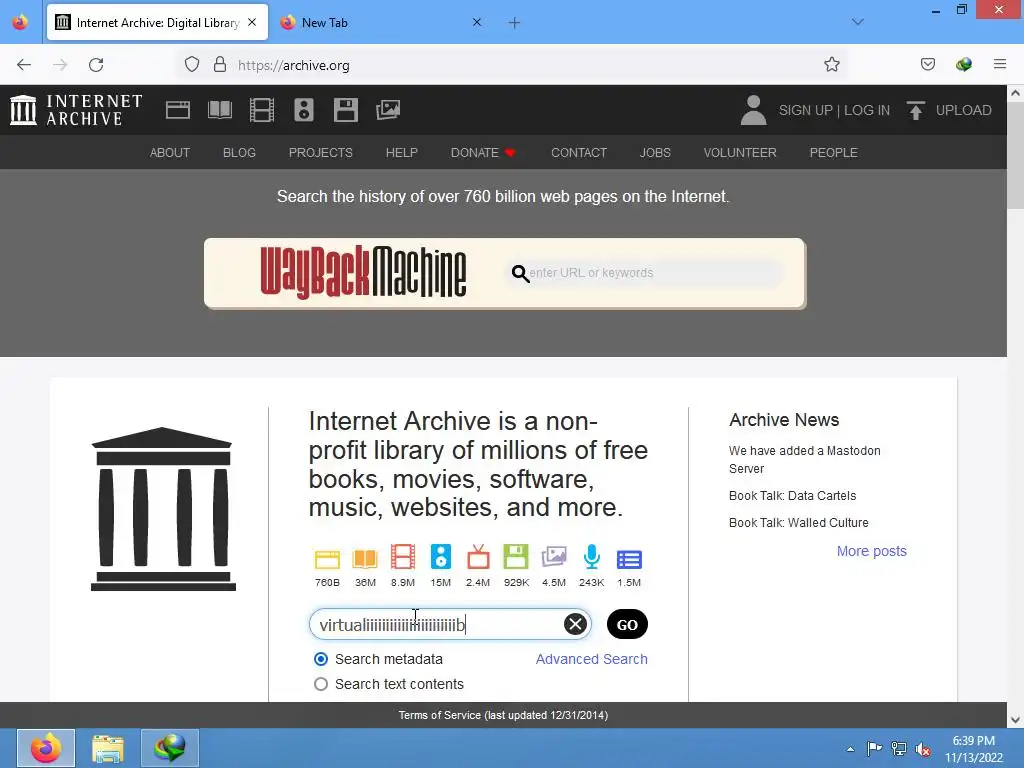1024x768 pixels.
Task: Open the ABOUT menu item
Action: click(x=170, y=152)
